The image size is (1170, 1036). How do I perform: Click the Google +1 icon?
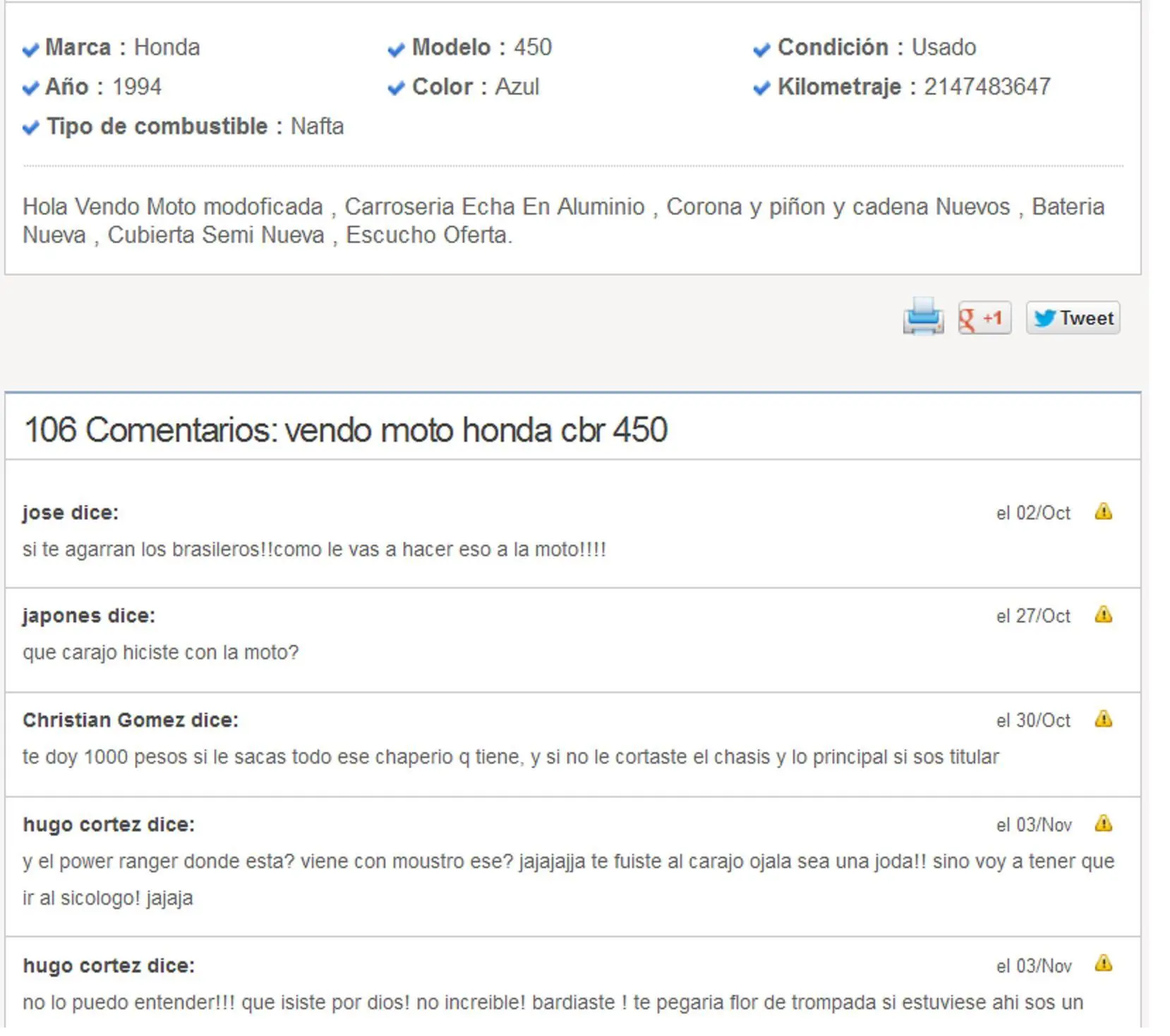984,318
